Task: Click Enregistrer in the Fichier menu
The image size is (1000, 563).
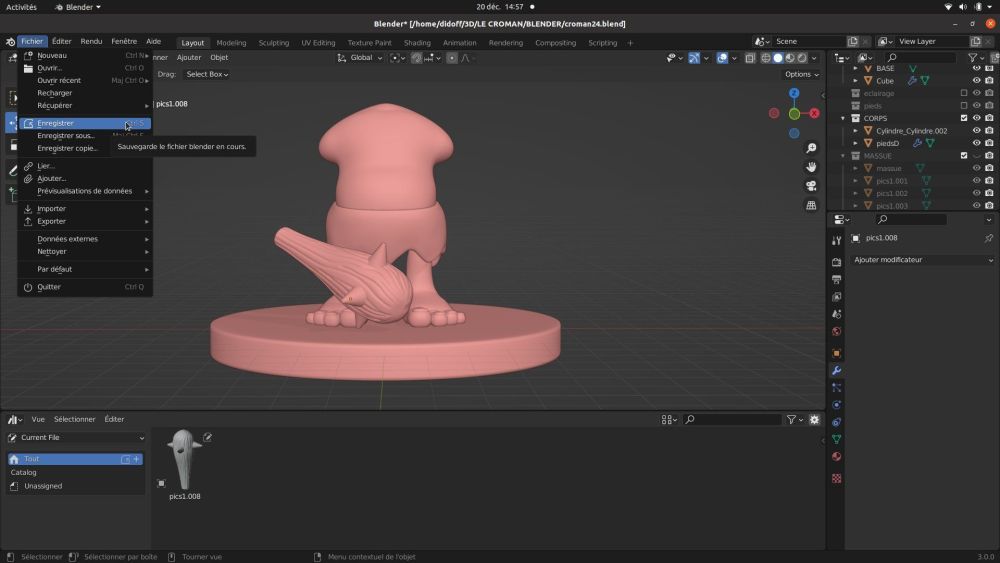Action: (x=85, y=123)
